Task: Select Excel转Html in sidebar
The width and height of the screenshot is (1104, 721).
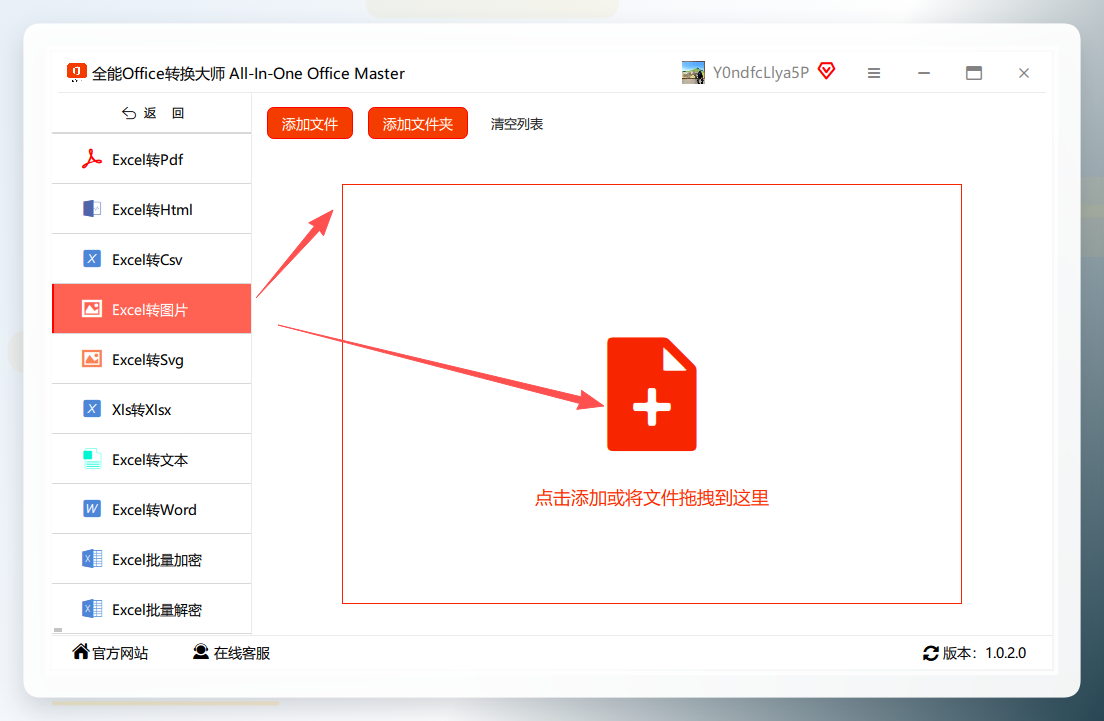Action: click(x=151, y=209)
